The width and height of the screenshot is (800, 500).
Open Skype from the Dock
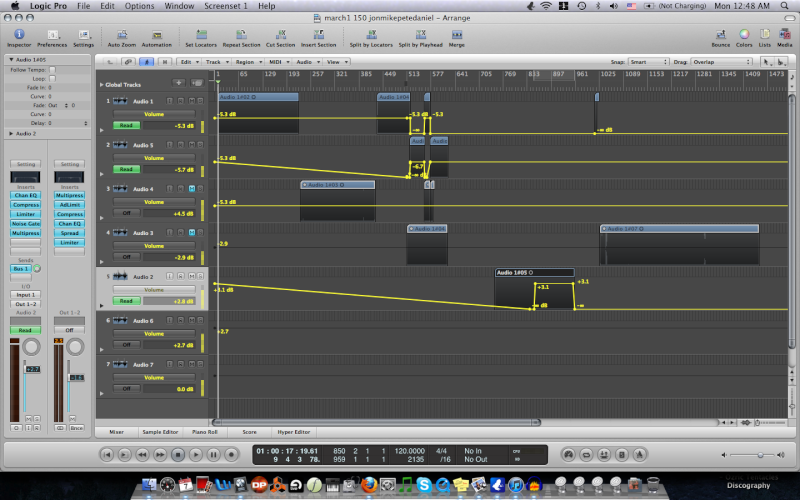click(424, 485)
